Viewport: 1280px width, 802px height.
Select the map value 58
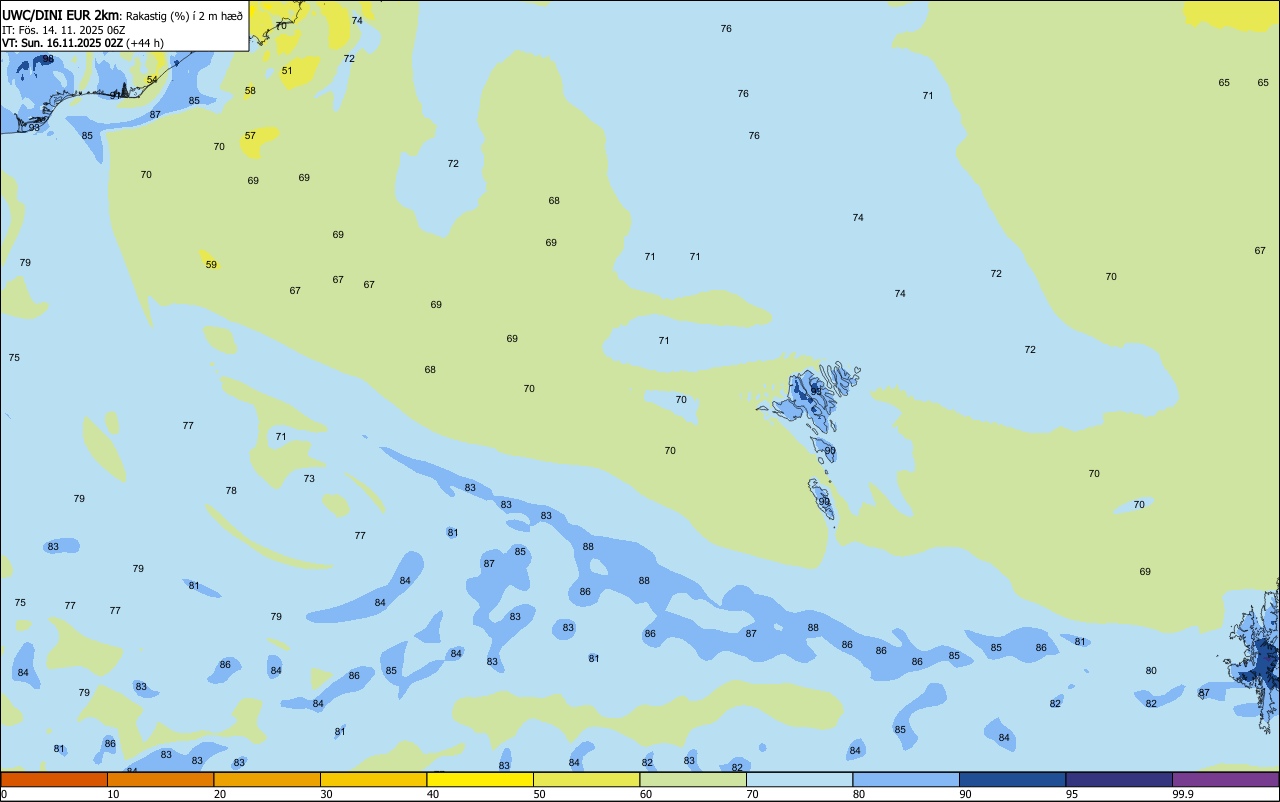pos(250,90)
